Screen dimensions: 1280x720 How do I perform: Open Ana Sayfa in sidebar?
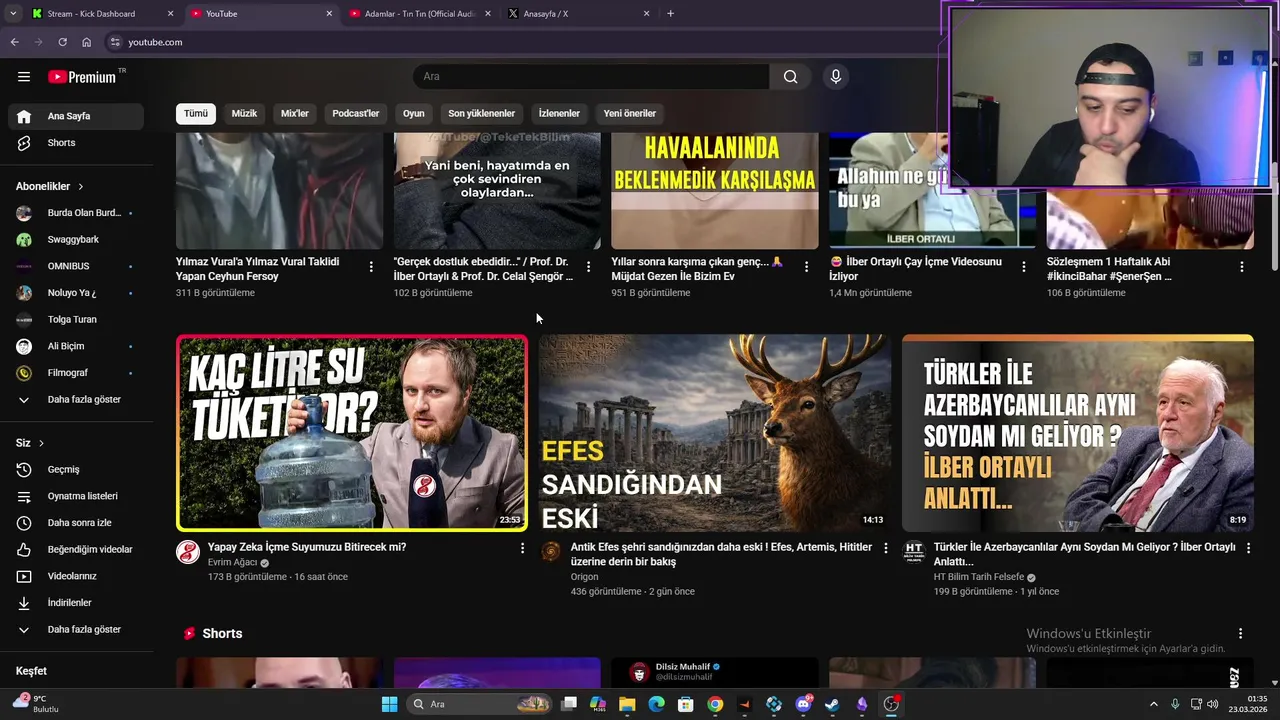tap(76, 116)
